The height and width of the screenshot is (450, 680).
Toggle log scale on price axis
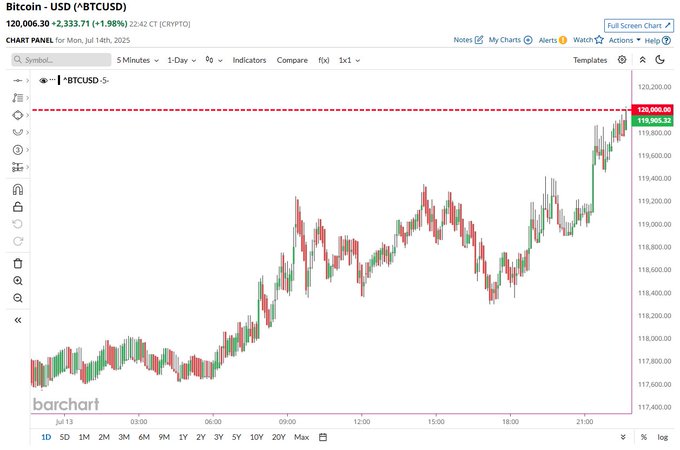coord(662,437)
